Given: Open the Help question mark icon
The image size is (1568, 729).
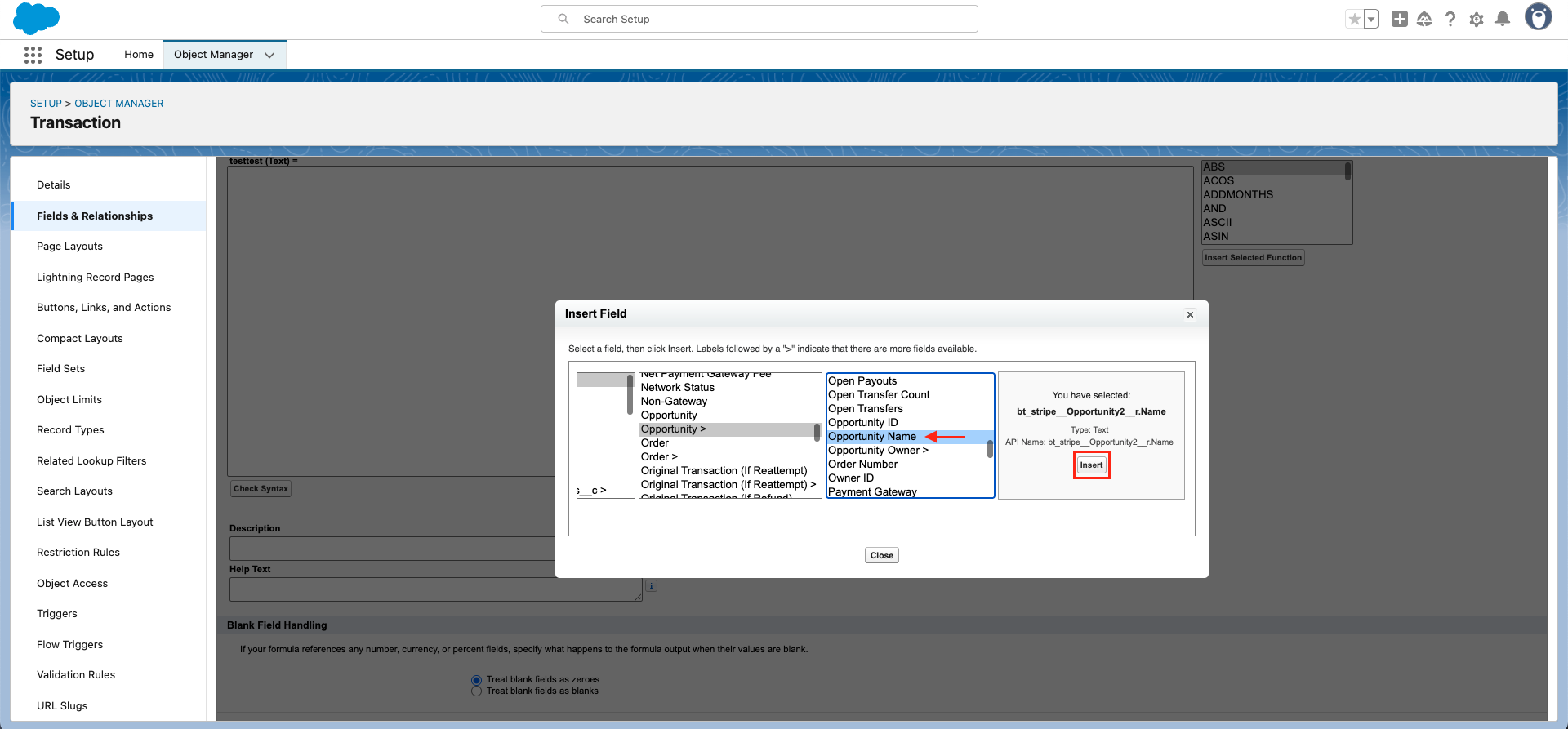Looking at the screenshot, I should [1450, 19].
